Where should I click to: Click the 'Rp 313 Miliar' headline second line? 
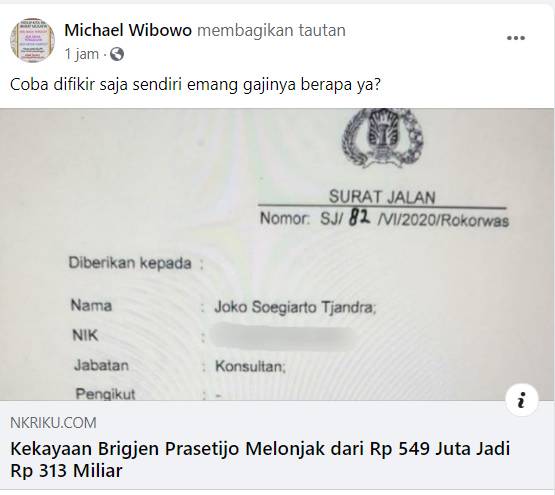coord(67,471)
